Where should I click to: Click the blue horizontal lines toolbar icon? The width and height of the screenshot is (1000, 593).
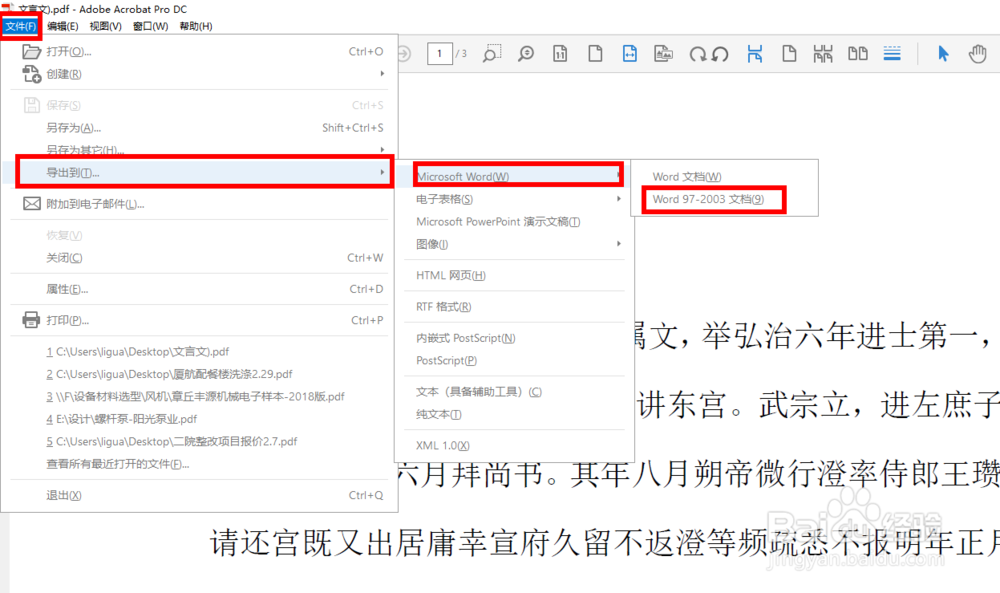892,54
